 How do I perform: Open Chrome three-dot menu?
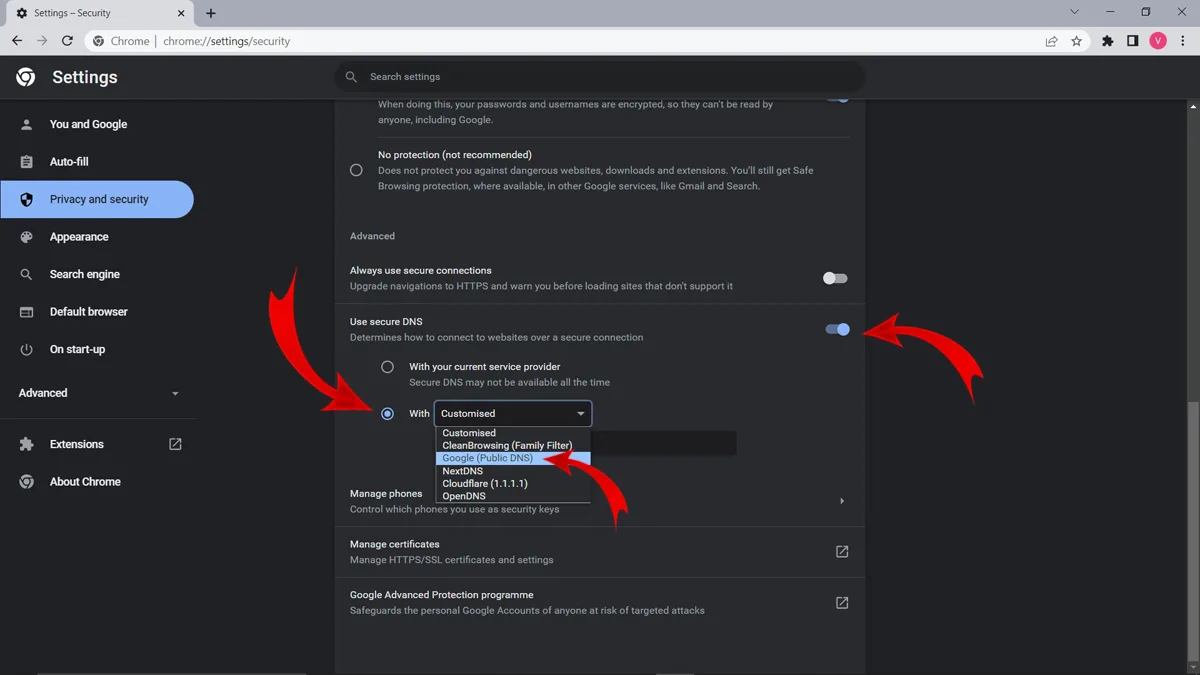tap(1183, 41)
